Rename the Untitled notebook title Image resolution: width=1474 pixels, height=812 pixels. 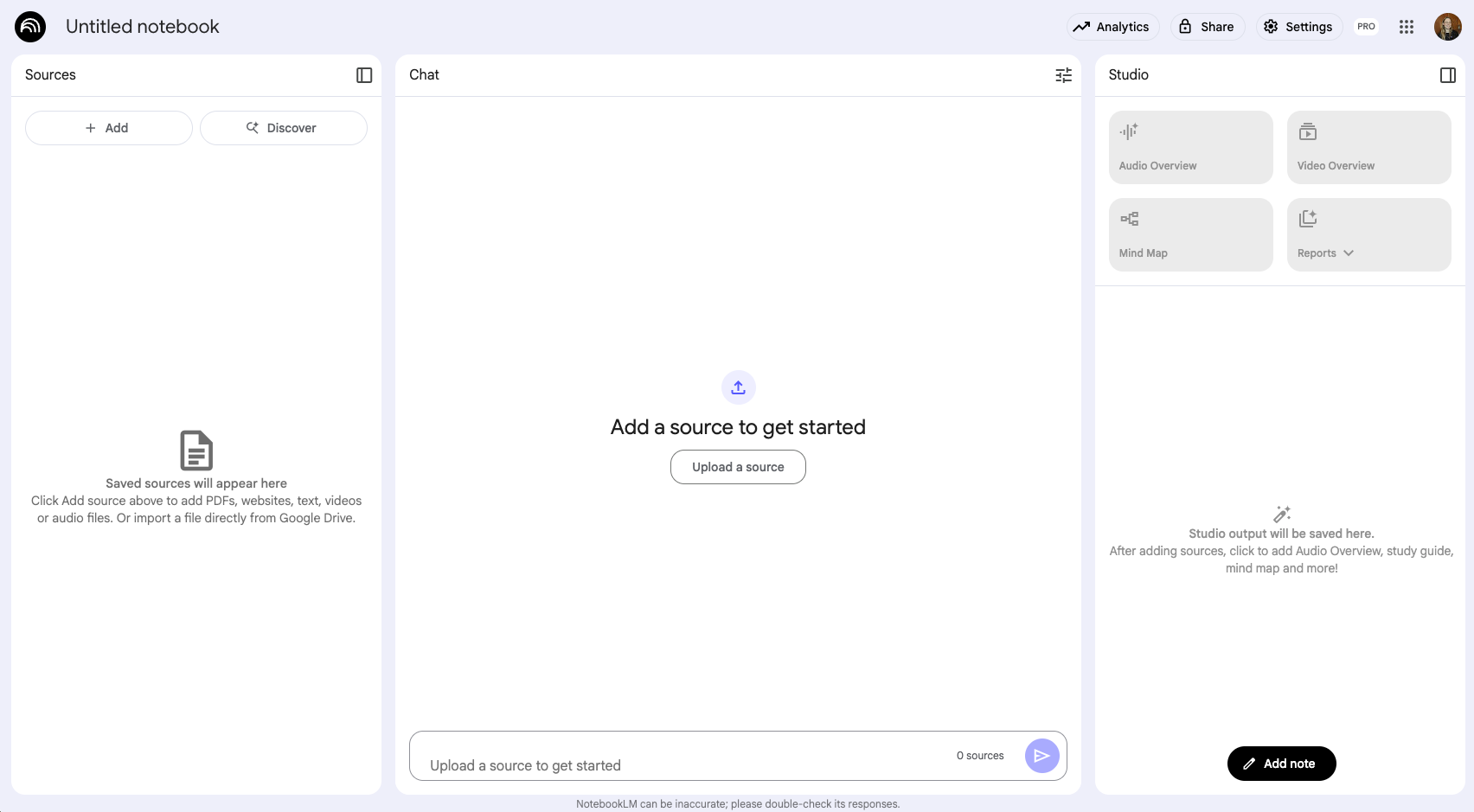[x=143, y=27]
